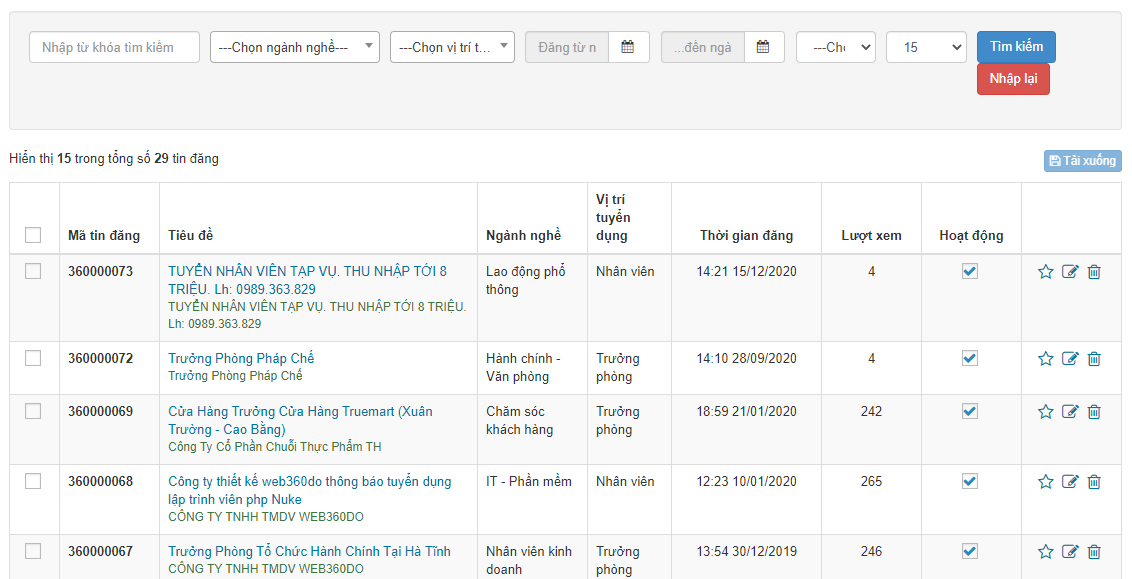Delete the post 360000069
This screenshot has height=579, width=1132.
click(1094, 412)
